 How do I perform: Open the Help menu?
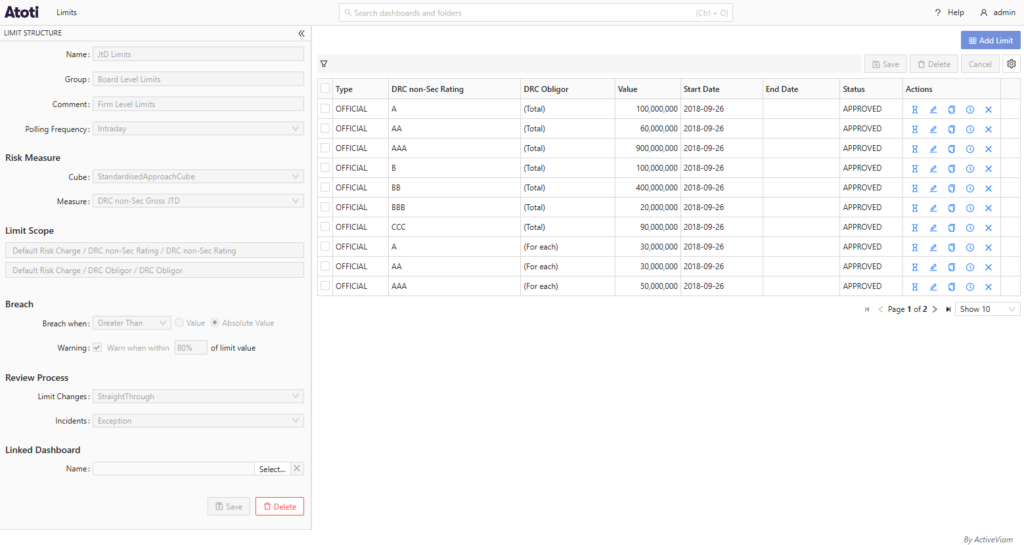pyautogui.click(x=950, y=12)
